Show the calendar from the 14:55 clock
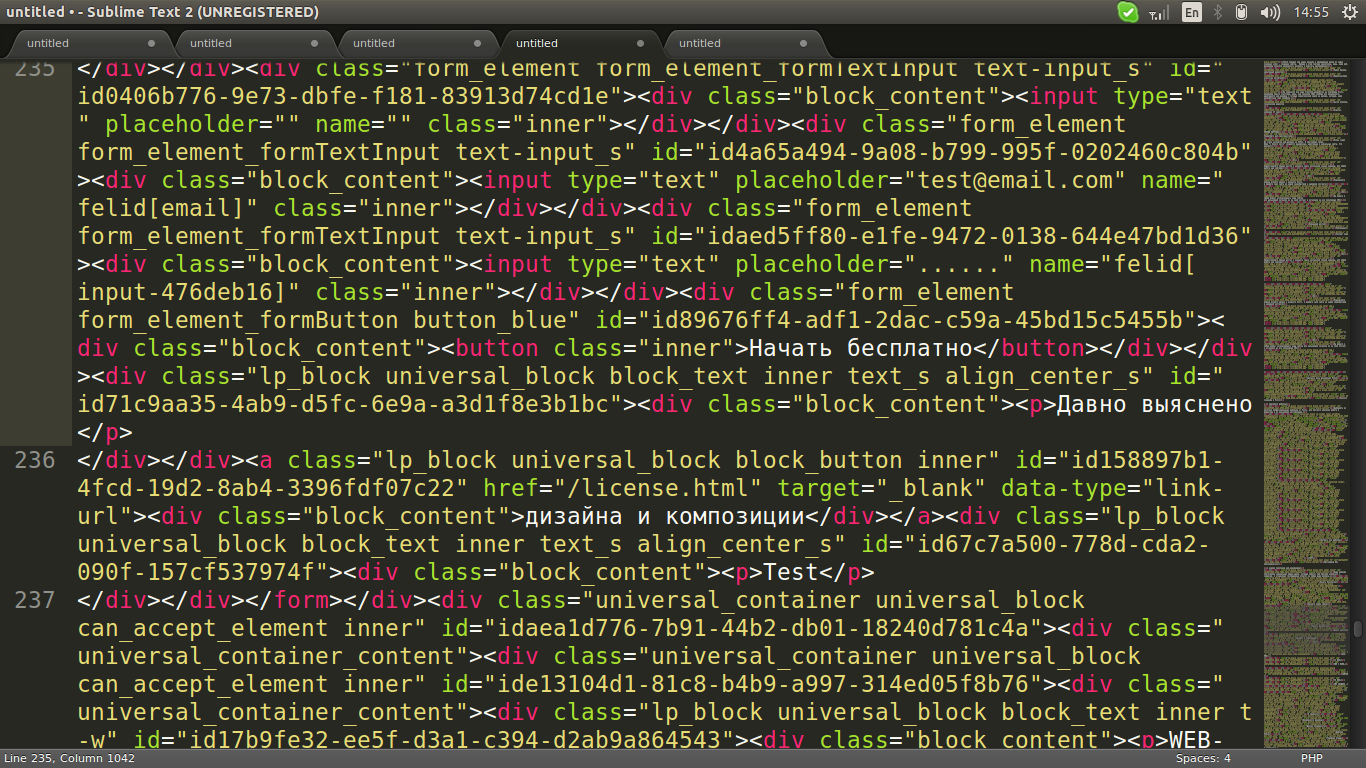The image size is (1366, 768). coord(1311,13)
